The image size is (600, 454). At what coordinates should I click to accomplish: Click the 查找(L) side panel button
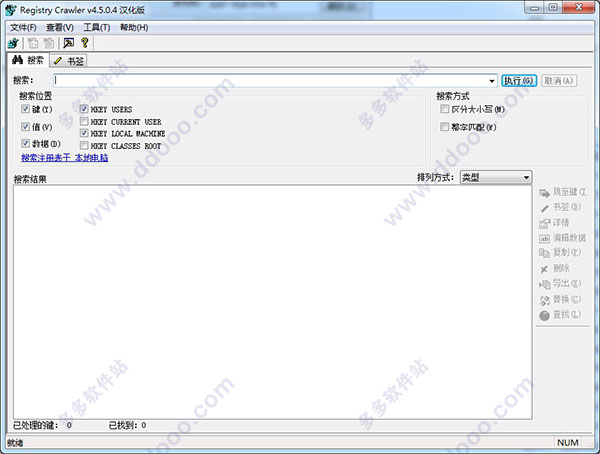point(560,315)
